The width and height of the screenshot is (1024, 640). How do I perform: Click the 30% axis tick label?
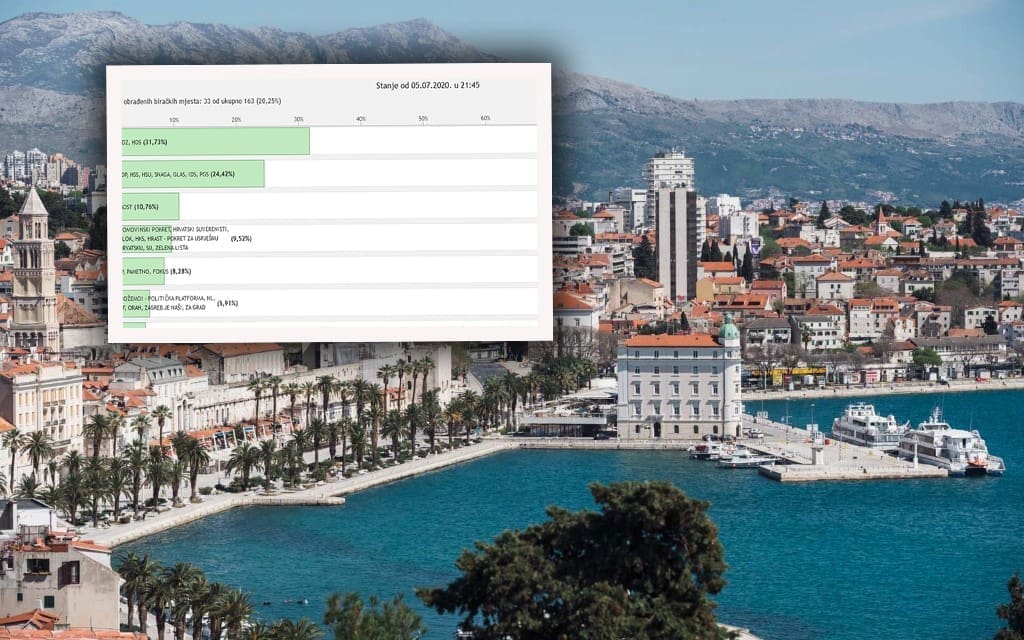point(299,120)
